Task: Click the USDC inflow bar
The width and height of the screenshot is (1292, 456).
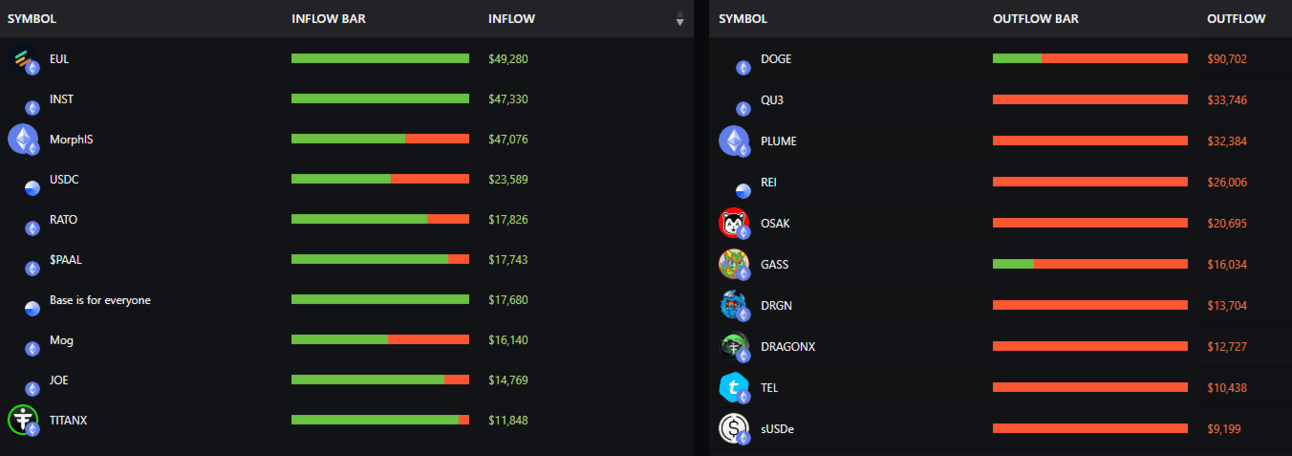Action: point(380,179)
